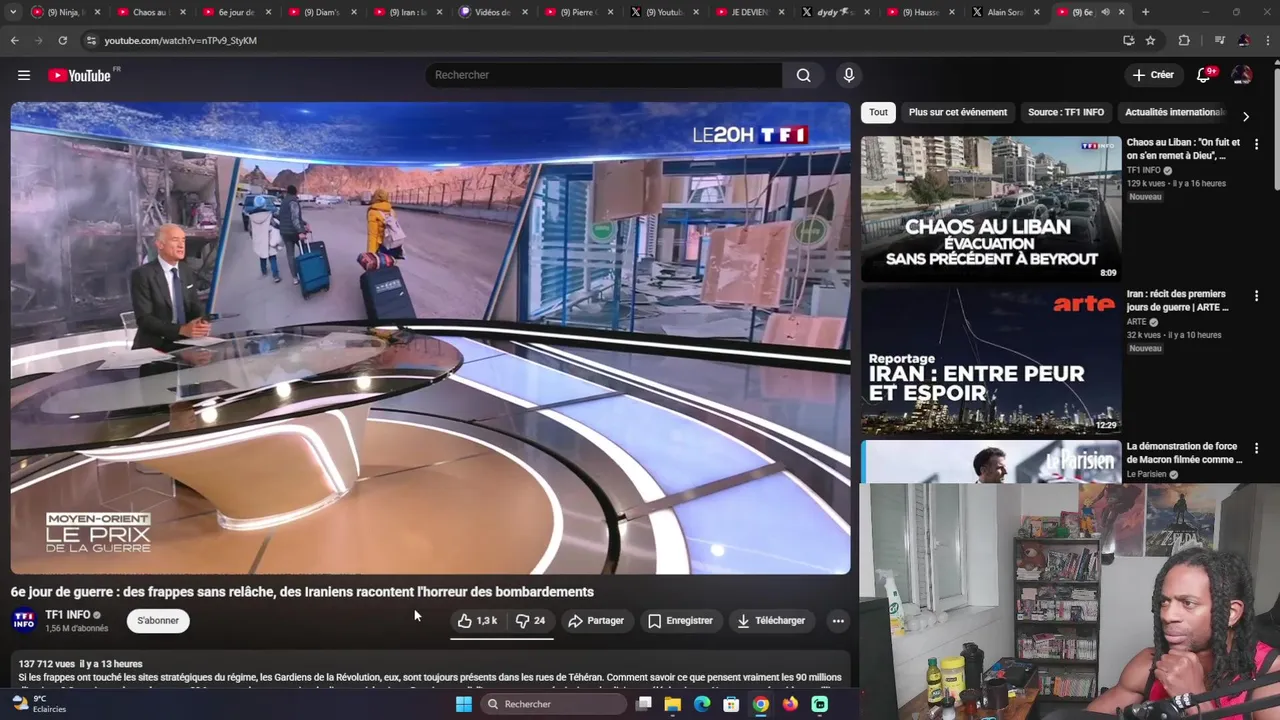
Task: Click the Créer button
Action: [1153, 75]
